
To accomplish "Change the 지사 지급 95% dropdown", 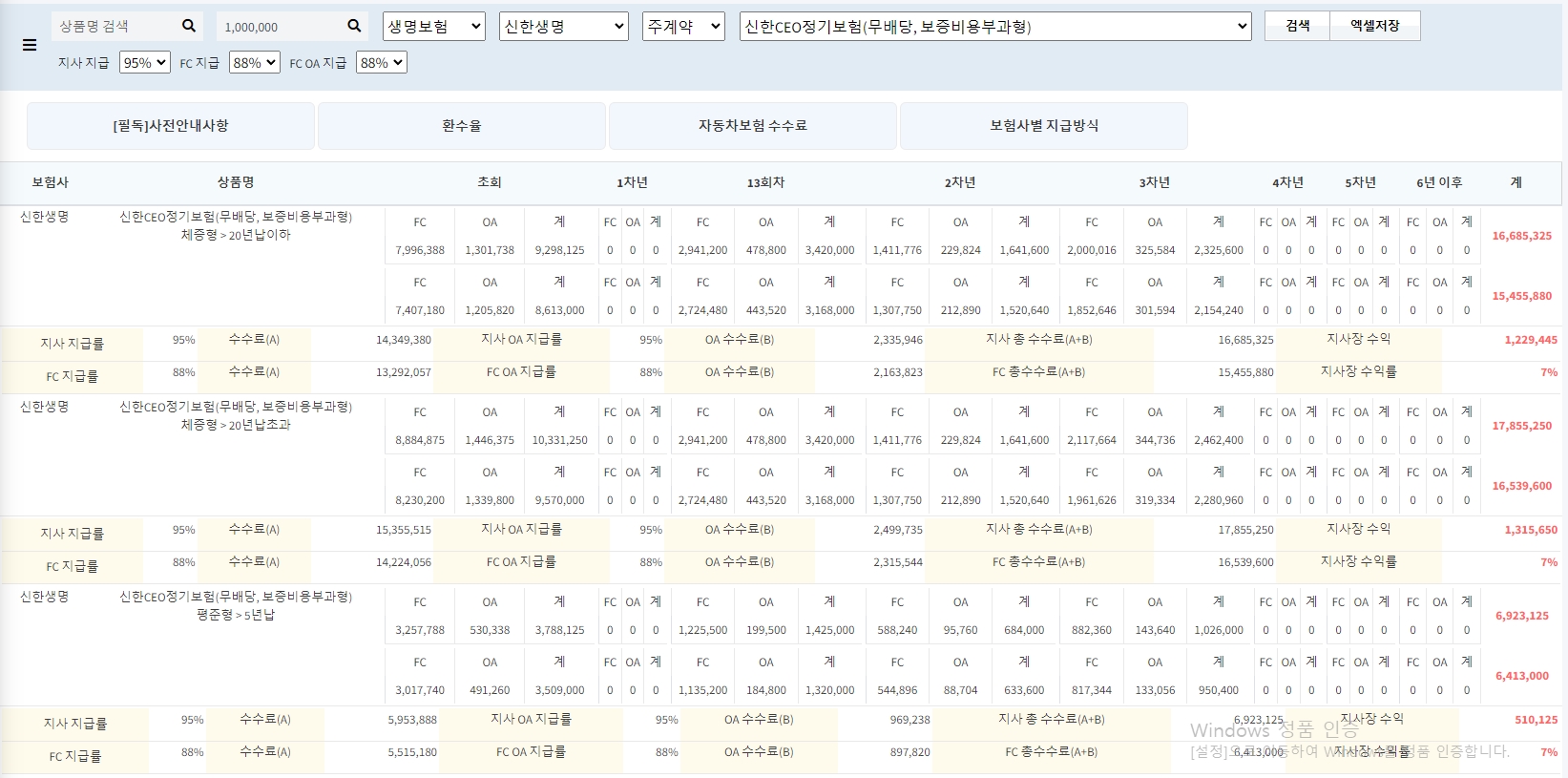I will coord(145,62).
